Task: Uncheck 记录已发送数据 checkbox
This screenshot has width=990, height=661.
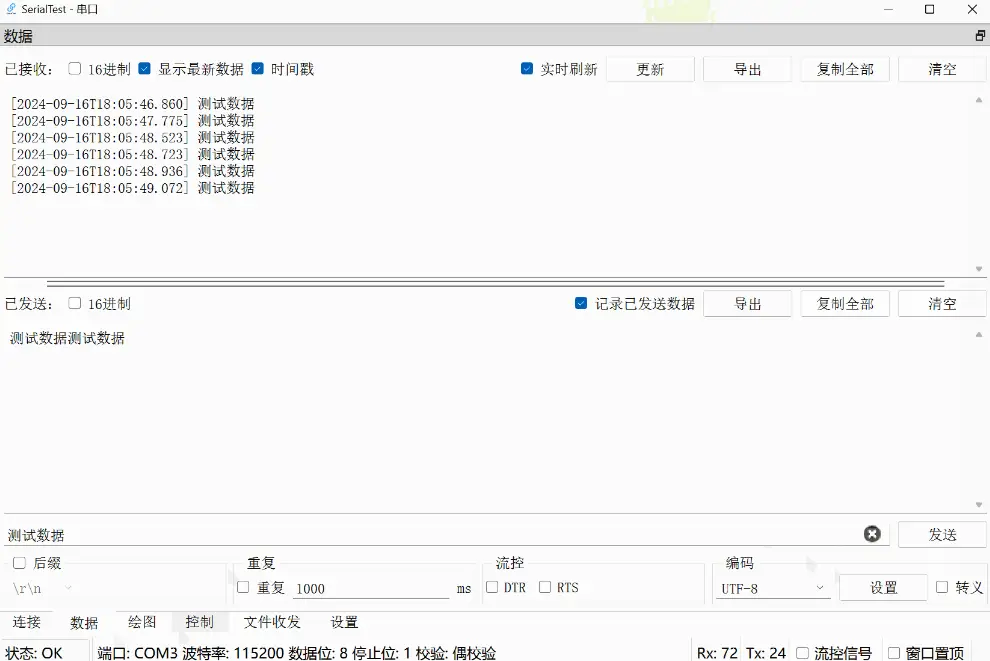Action: coord(581,303)
